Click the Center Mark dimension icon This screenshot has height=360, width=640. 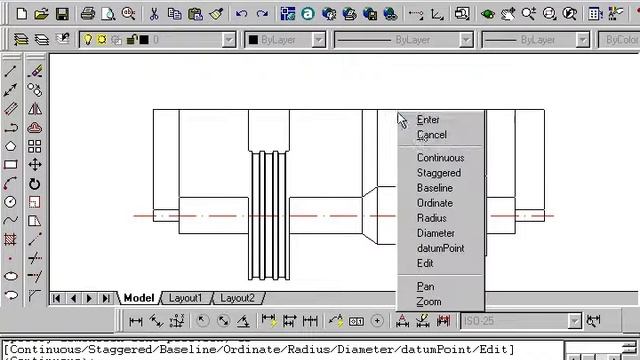(377, 322)
